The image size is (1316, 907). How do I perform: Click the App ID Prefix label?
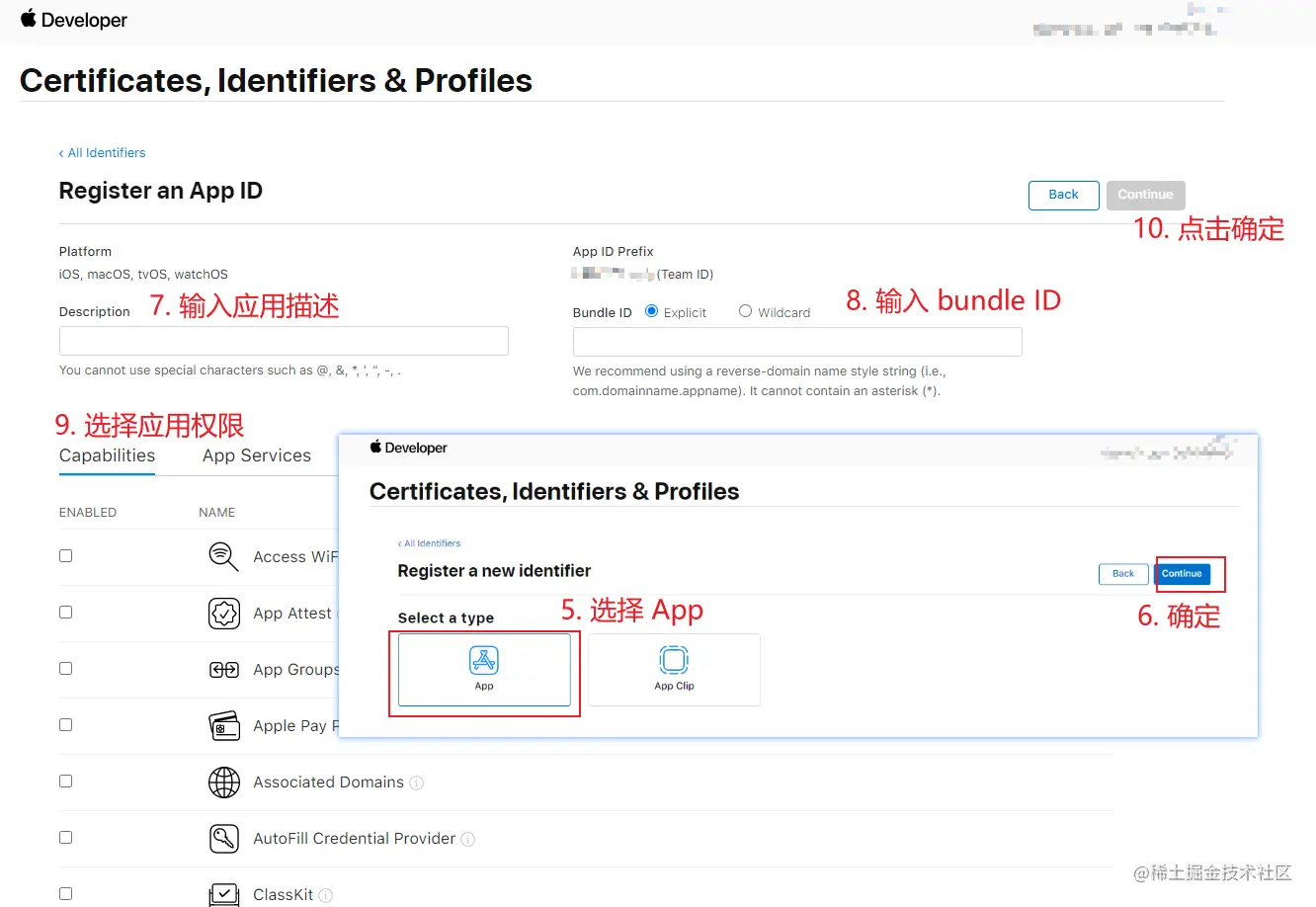coord(614,252)
